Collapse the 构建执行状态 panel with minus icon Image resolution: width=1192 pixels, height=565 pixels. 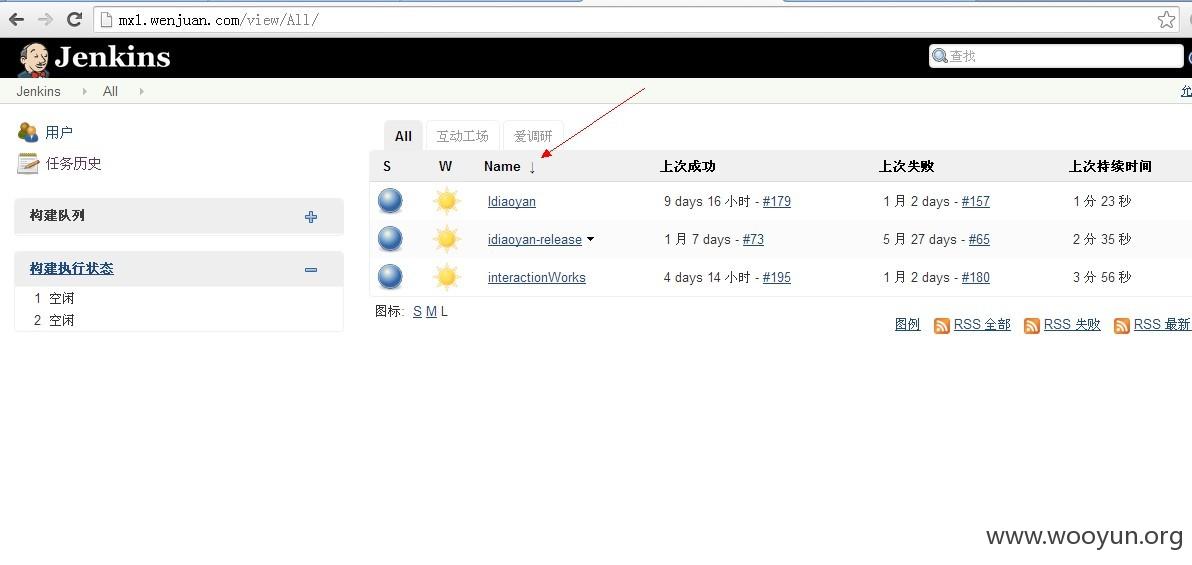(x=311, y=269)
